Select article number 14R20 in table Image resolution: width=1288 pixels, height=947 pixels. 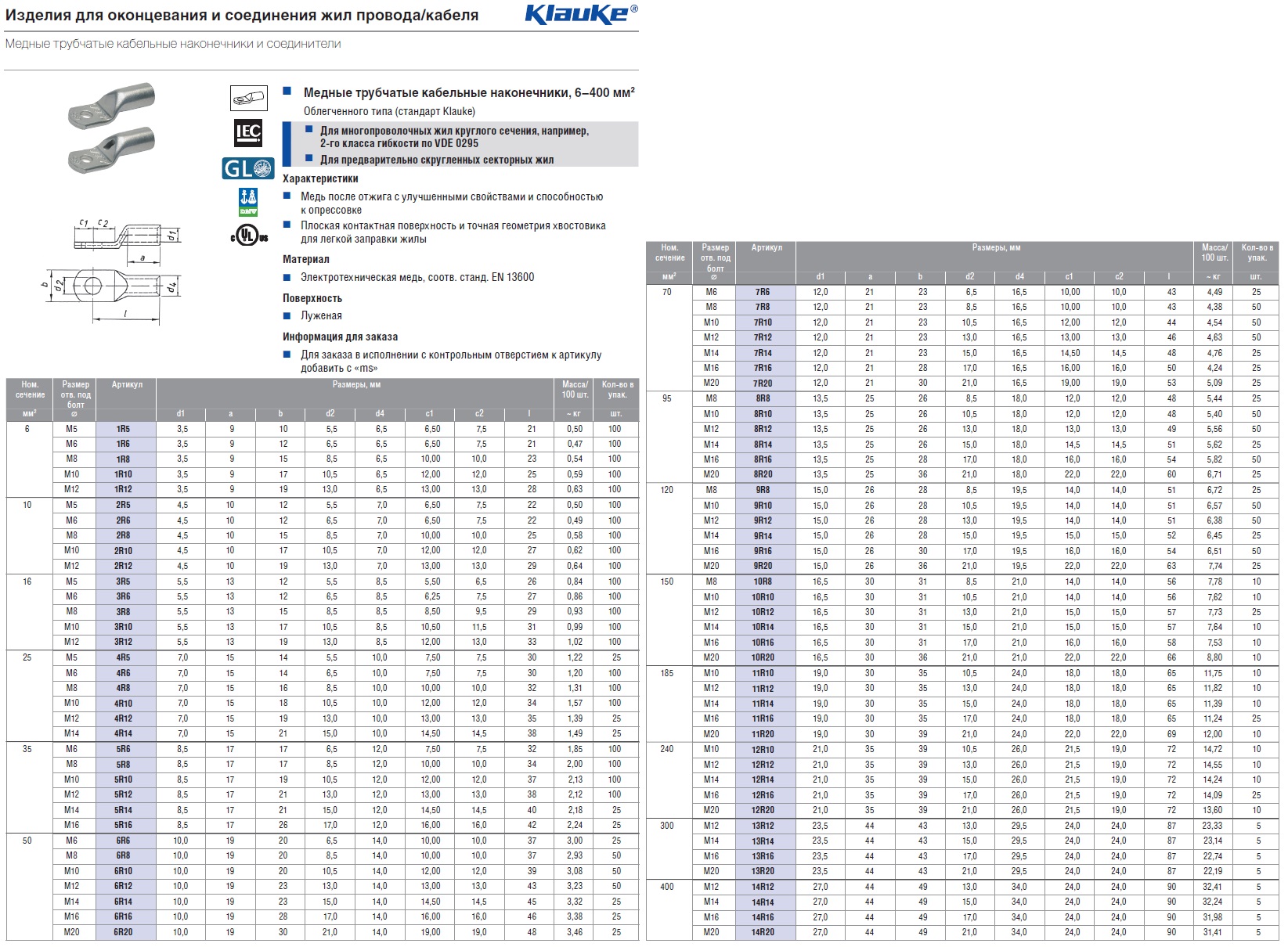(x=763, y=932)
